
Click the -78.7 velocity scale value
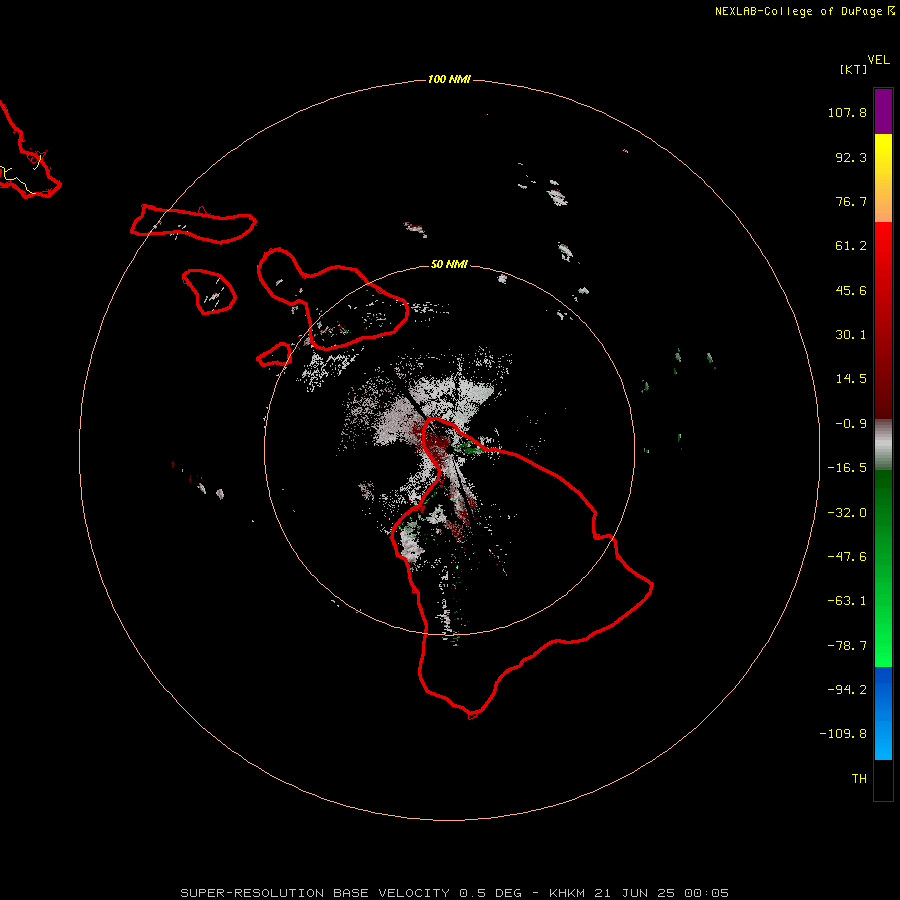847,646
